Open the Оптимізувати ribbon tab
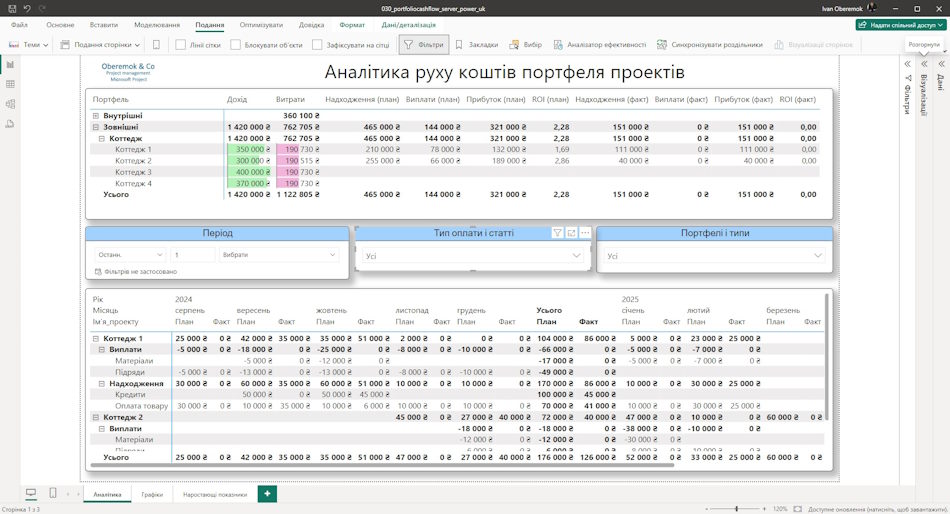 point(261,25)
